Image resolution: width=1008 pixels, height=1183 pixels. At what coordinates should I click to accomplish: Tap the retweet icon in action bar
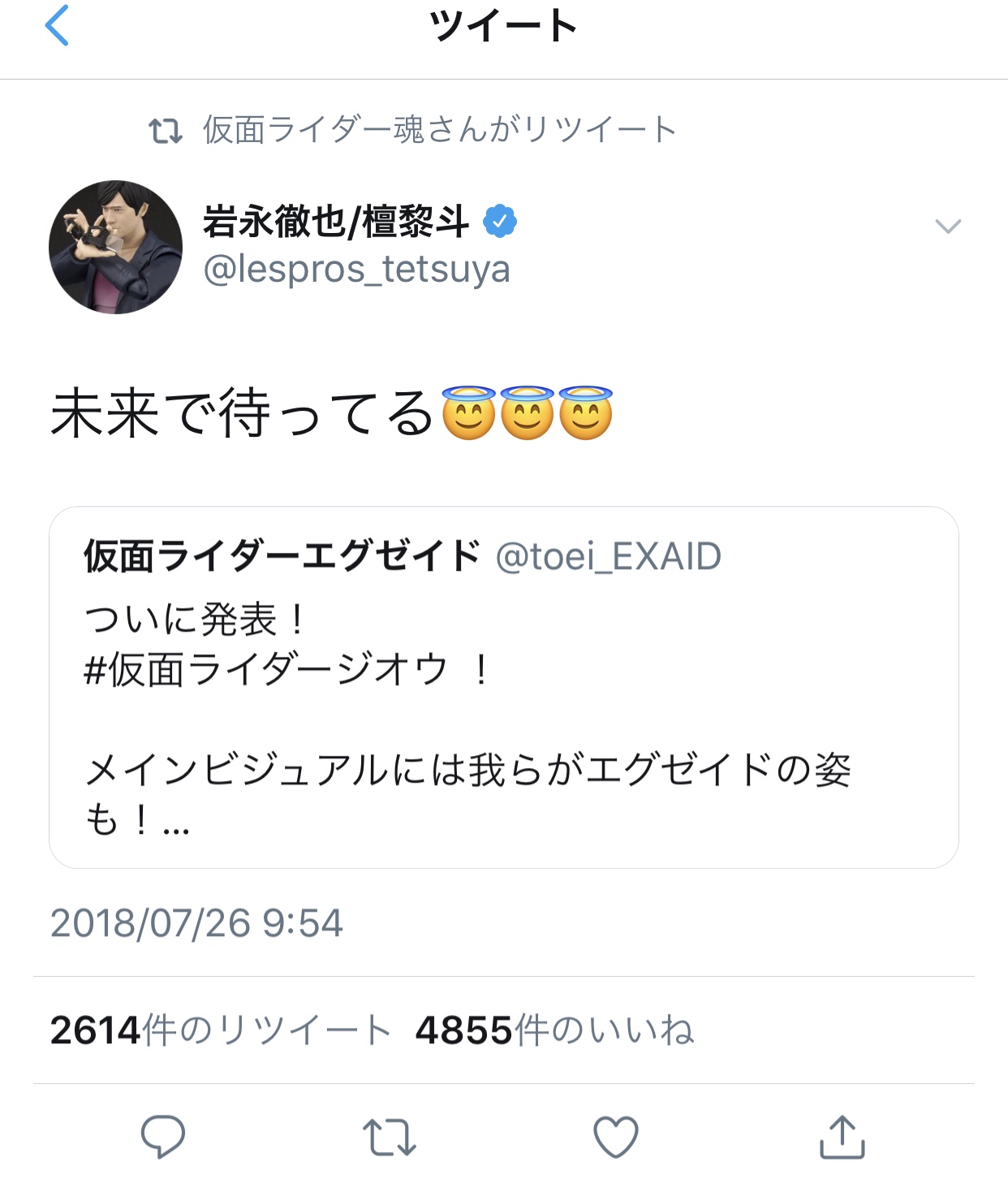[390, 1137]
